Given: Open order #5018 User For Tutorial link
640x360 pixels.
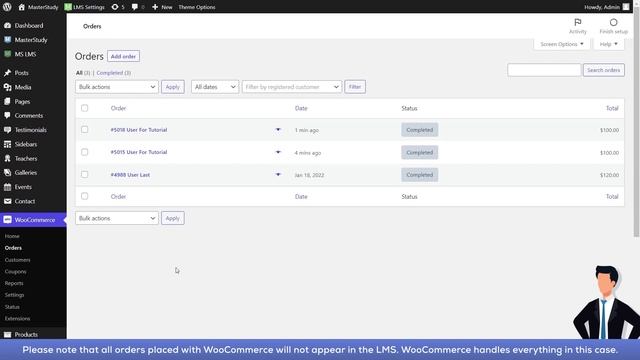Looking at the screenshot, I should click(139, 130).
